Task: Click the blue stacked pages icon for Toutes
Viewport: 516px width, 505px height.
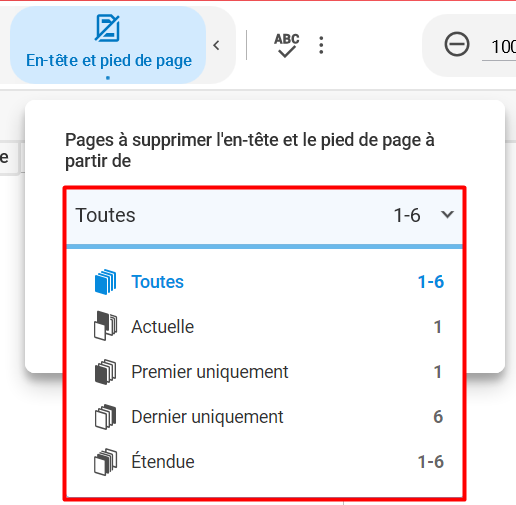Action: (106, 282)
